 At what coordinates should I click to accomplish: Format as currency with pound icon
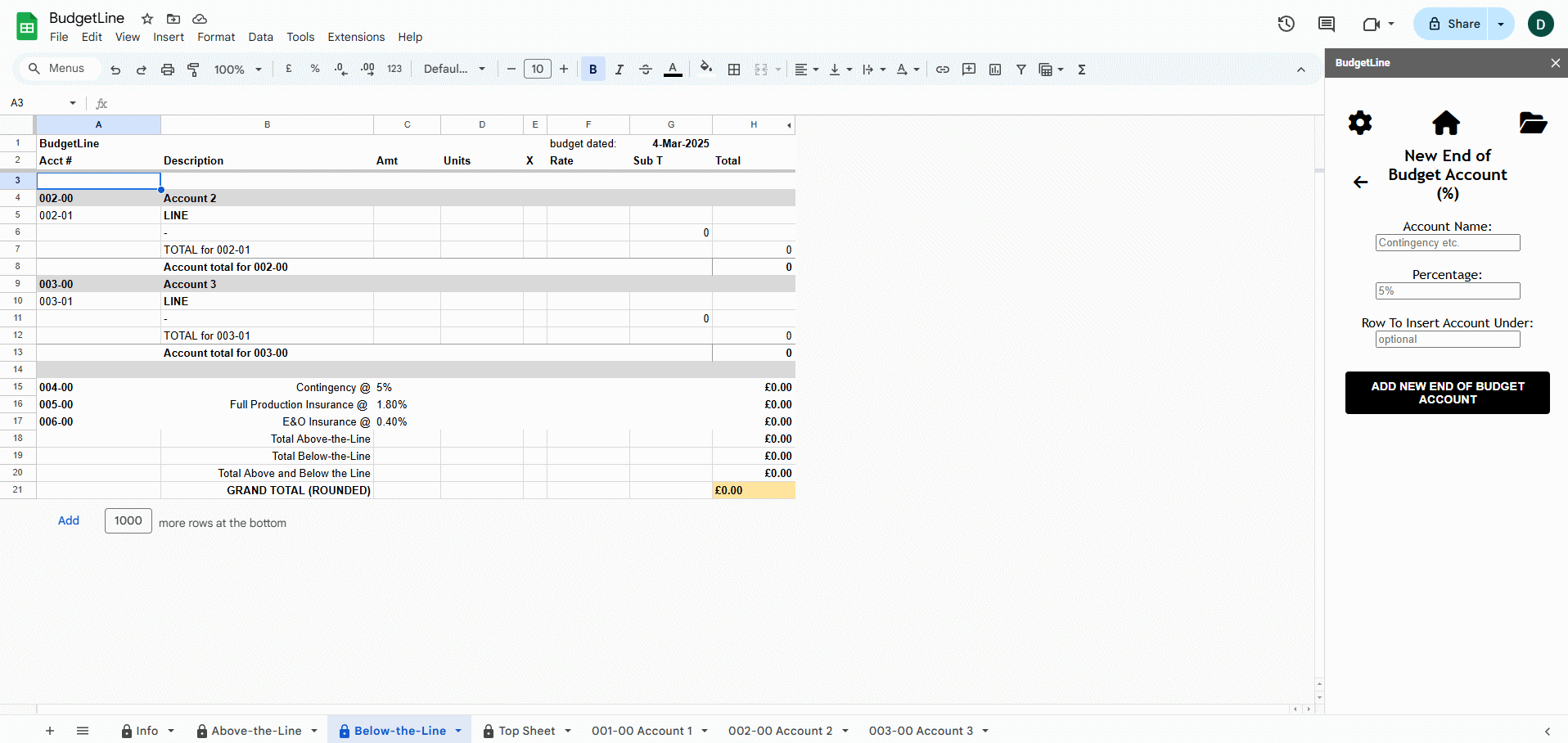click(x=289, y=70)
